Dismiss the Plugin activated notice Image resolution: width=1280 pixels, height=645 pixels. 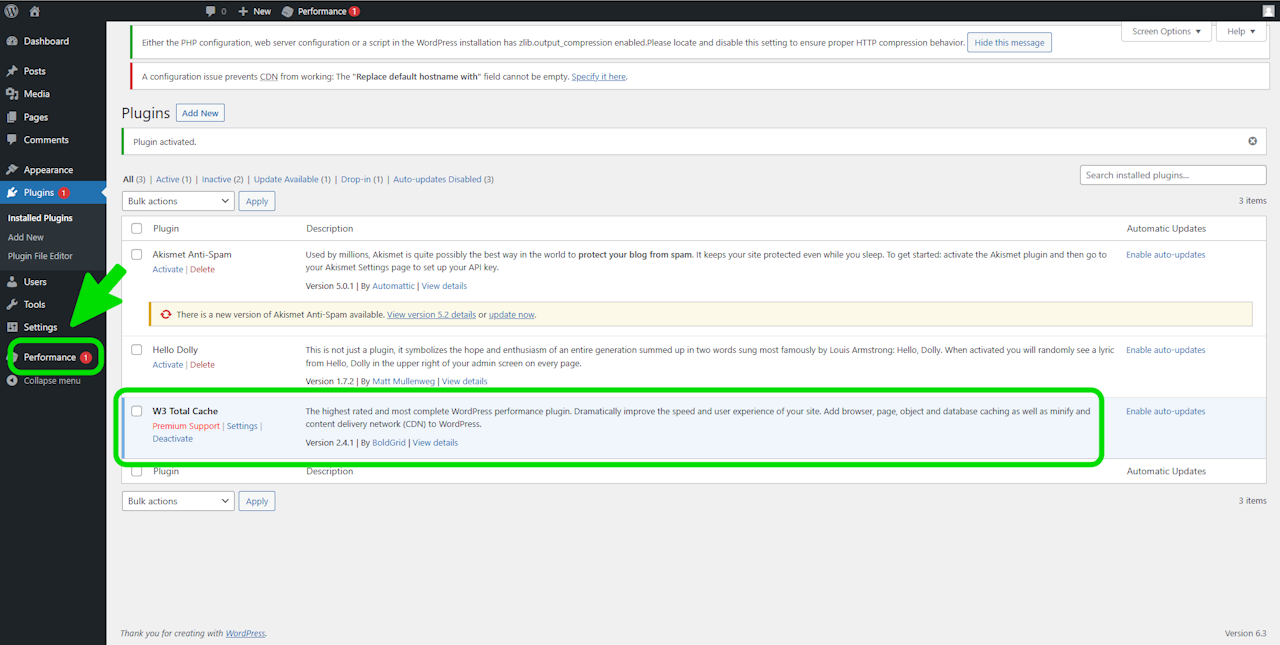coord(1252,141)
